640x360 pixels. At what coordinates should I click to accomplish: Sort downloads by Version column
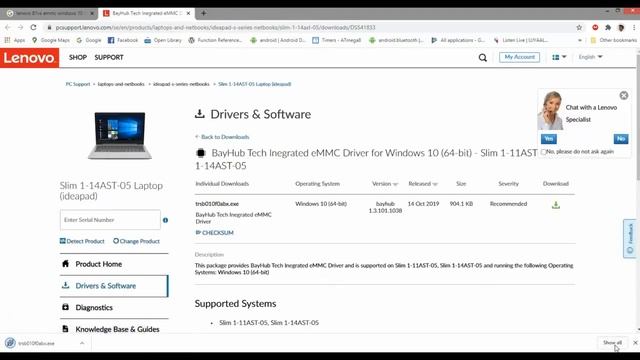[x=384, y=184]
